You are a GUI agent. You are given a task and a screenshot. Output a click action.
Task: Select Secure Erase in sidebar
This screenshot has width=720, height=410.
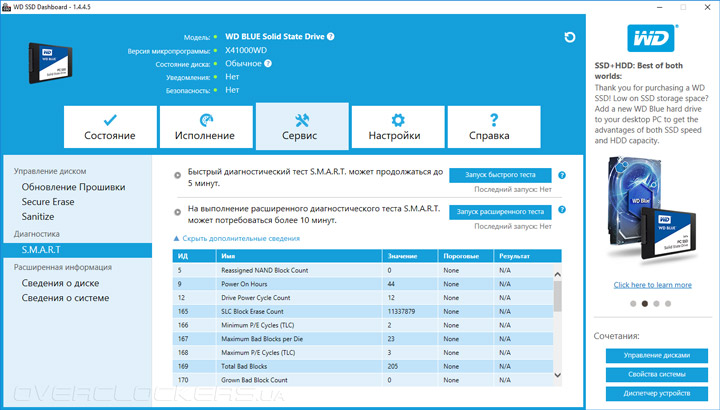click(x=48, y=202)
